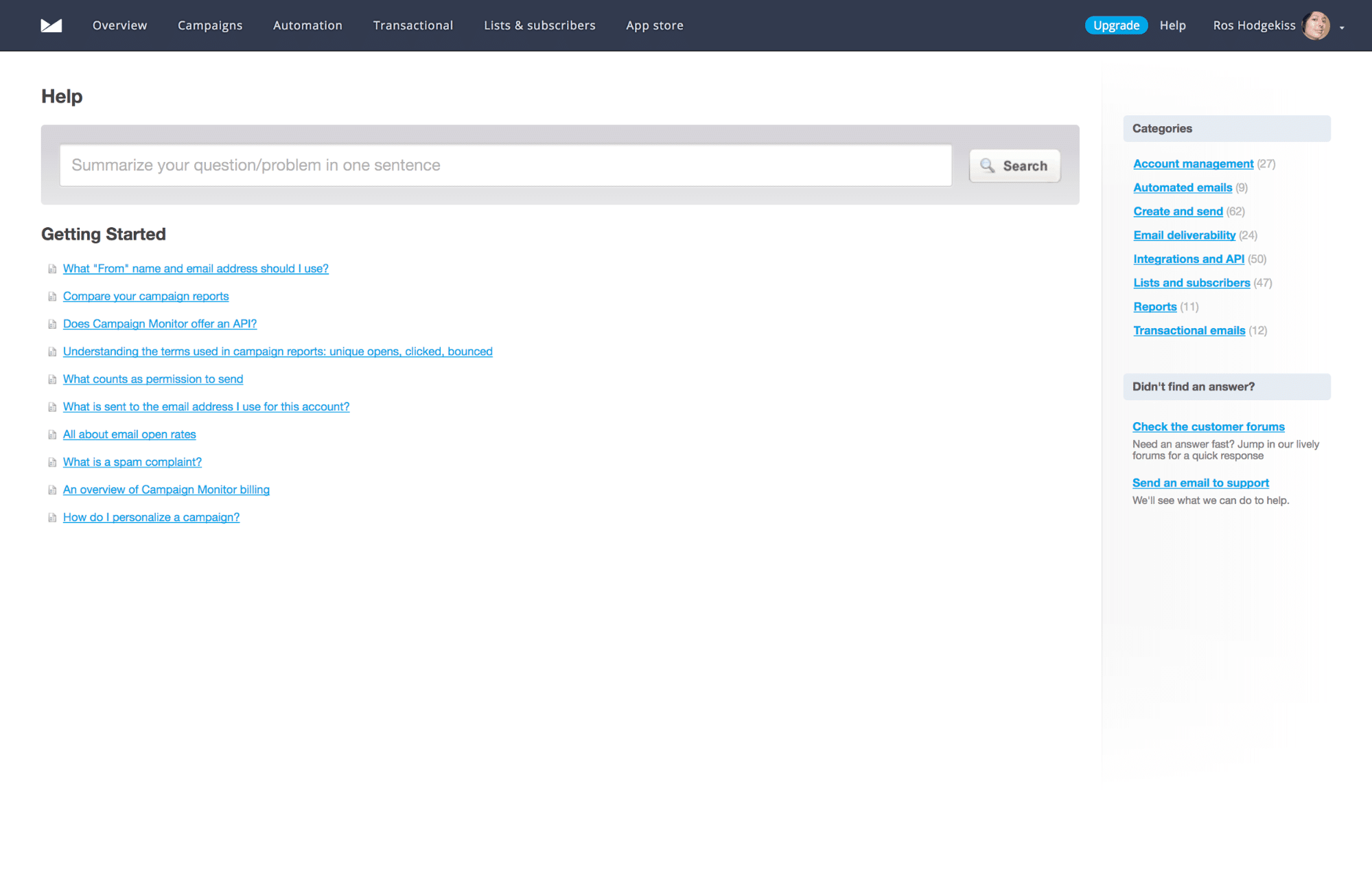Click document icon beside 'How do I personalize a campaign?'

(52, 518)
